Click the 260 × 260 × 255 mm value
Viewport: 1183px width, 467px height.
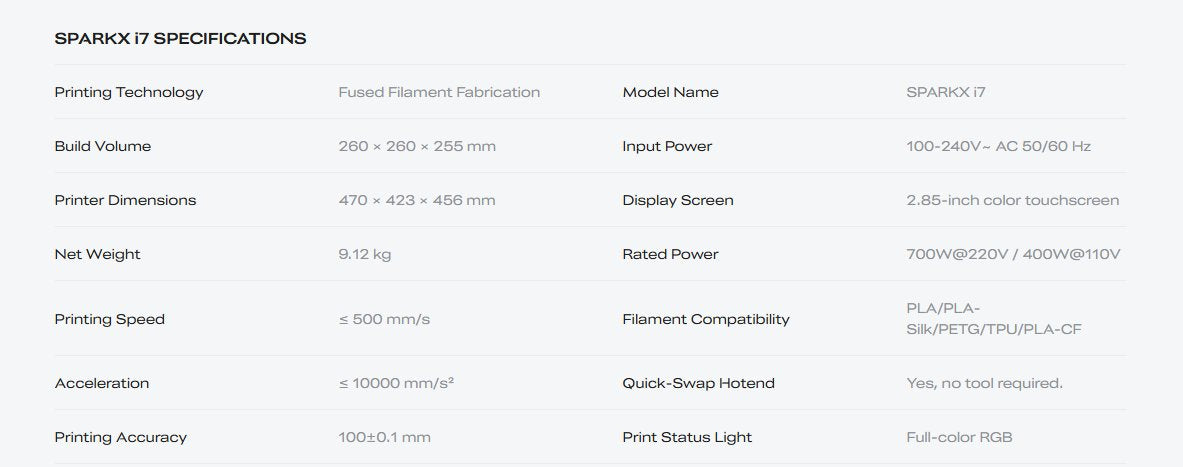(417, 146)
